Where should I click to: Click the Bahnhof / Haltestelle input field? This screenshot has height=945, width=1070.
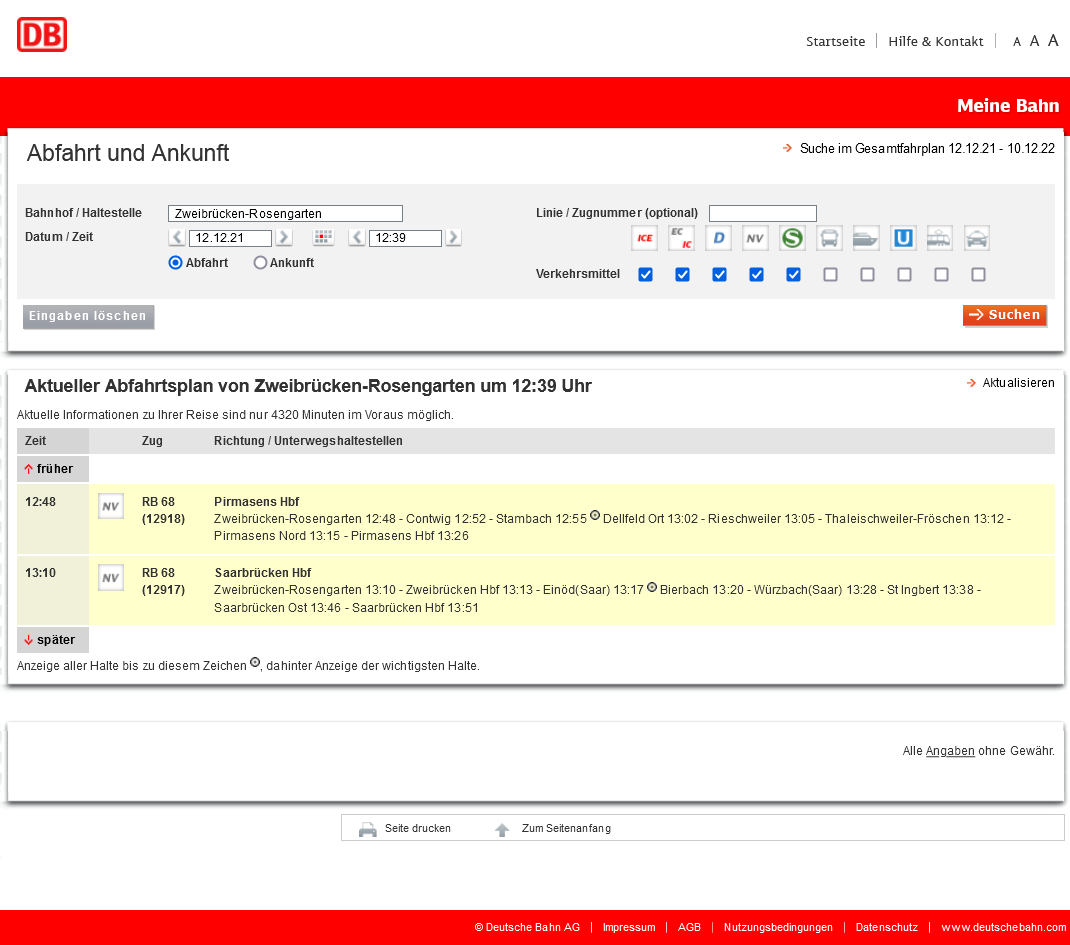[x=285, y=214]
